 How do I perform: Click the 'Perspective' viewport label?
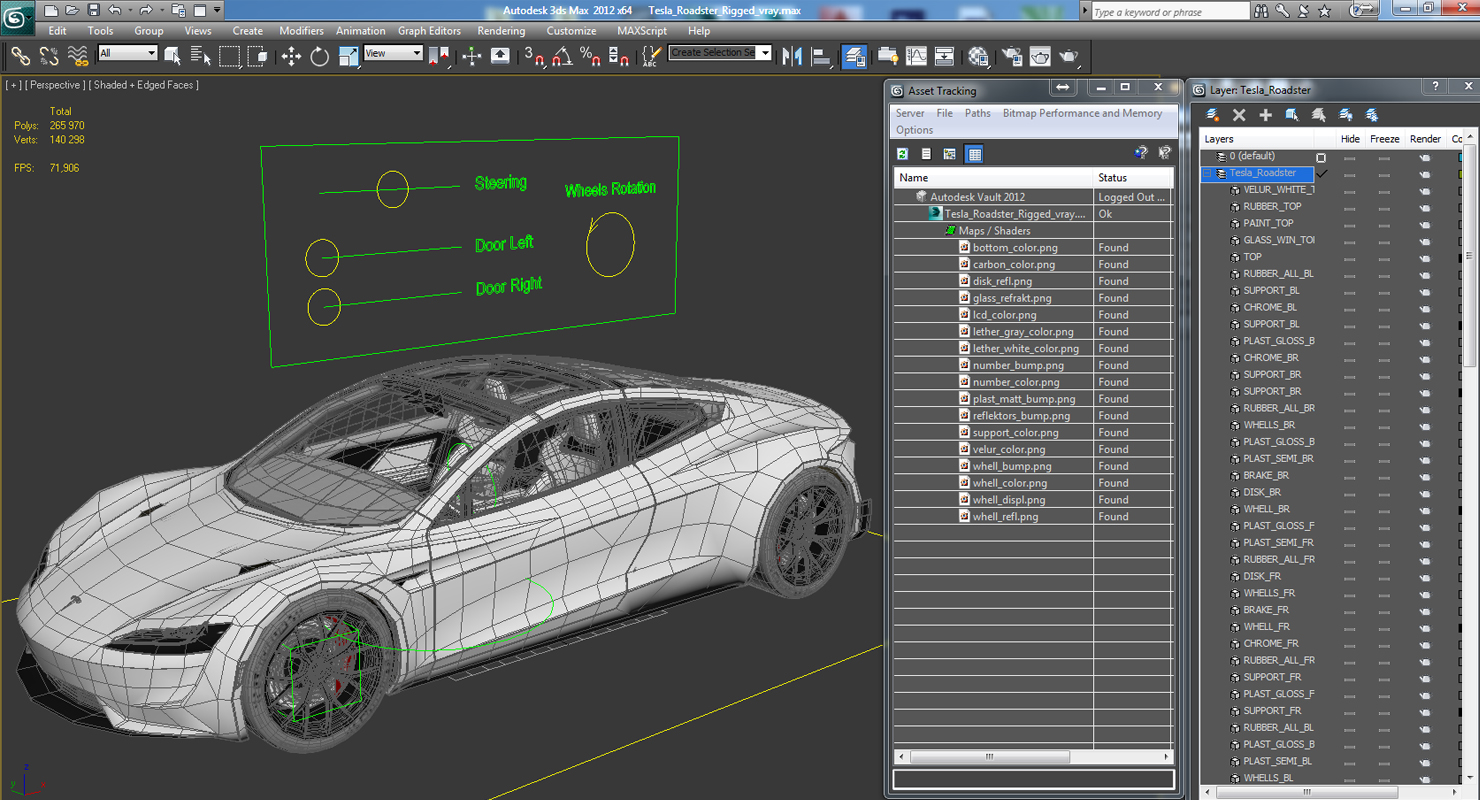point(54,85)
